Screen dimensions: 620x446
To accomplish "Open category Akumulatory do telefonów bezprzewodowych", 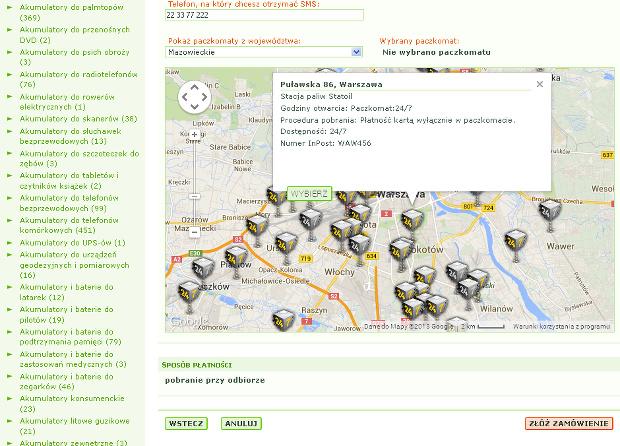I will (69, 203).
